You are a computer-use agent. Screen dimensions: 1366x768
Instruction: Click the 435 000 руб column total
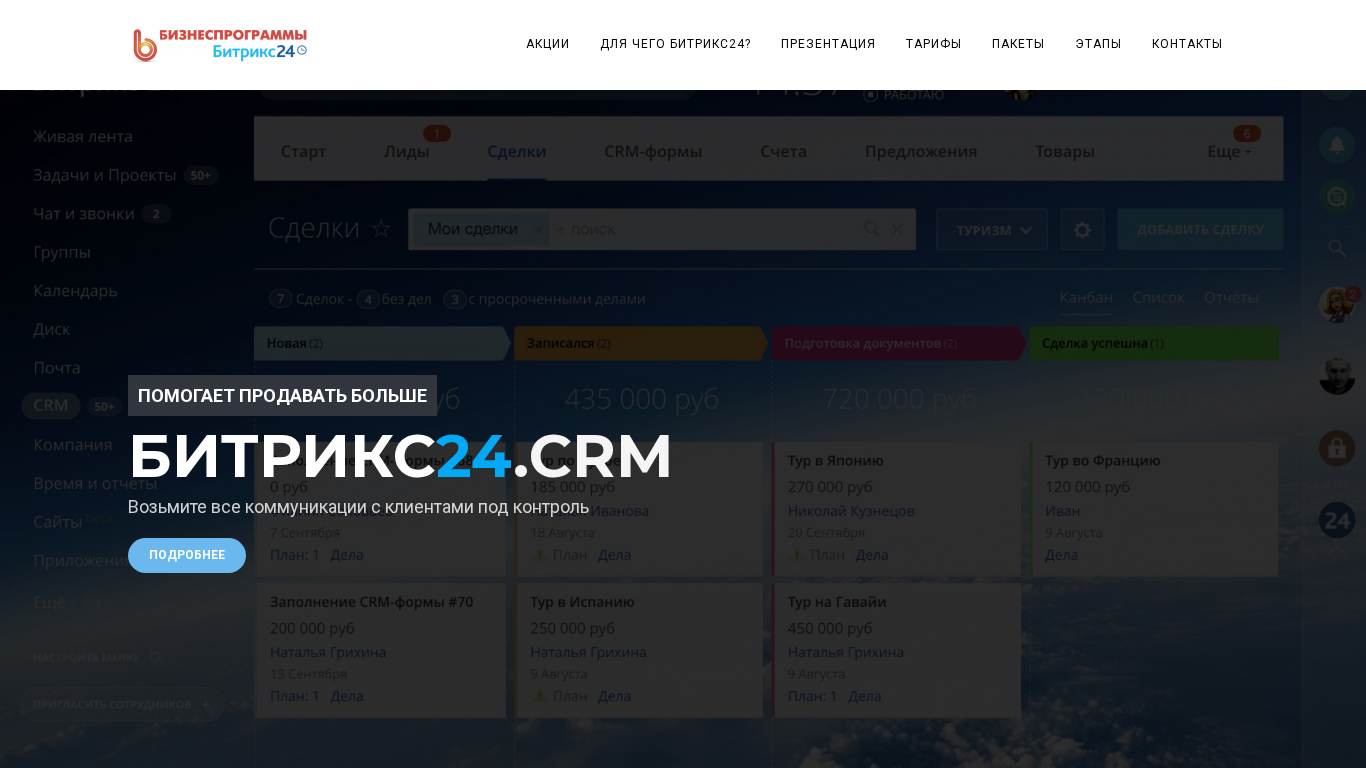(x=642, y=399)
